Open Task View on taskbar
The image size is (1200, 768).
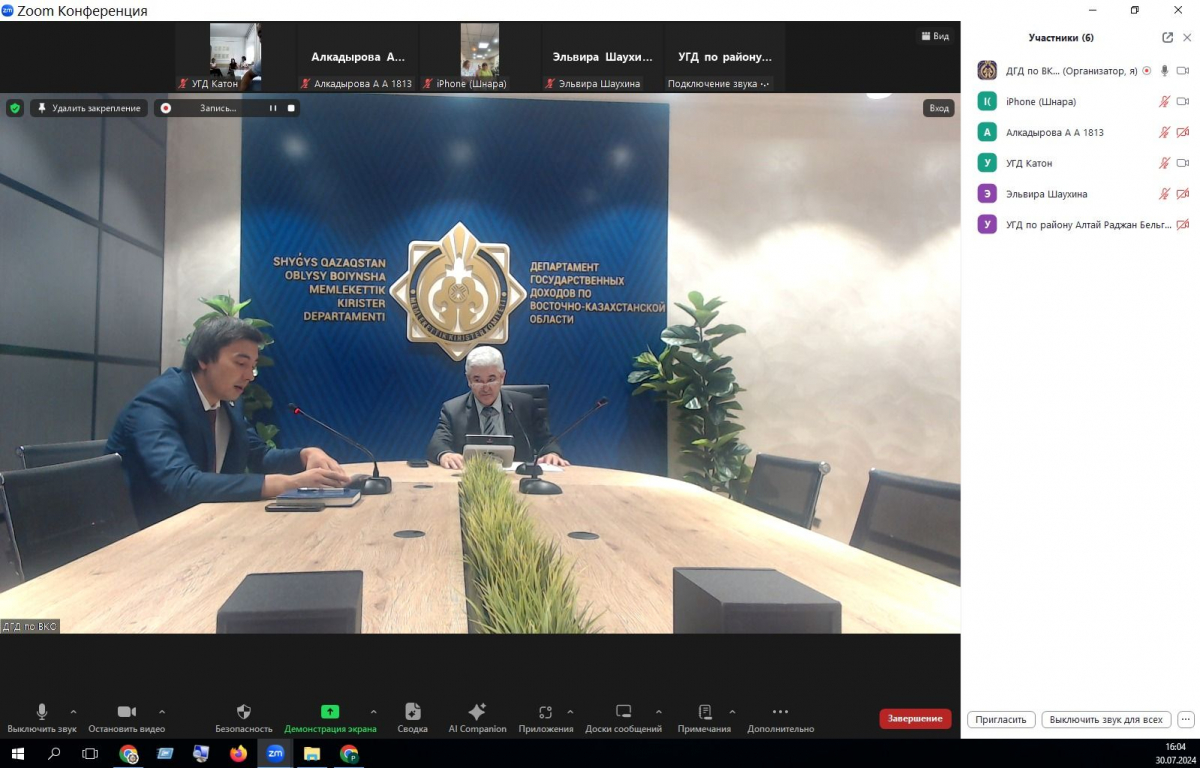90,753
